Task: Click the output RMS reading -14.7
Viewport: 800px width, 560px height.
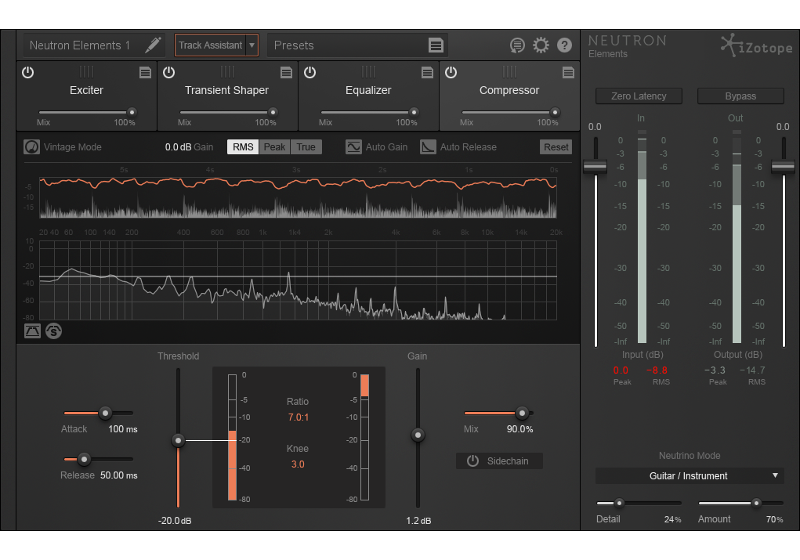Action: click(x=753, y=370)
